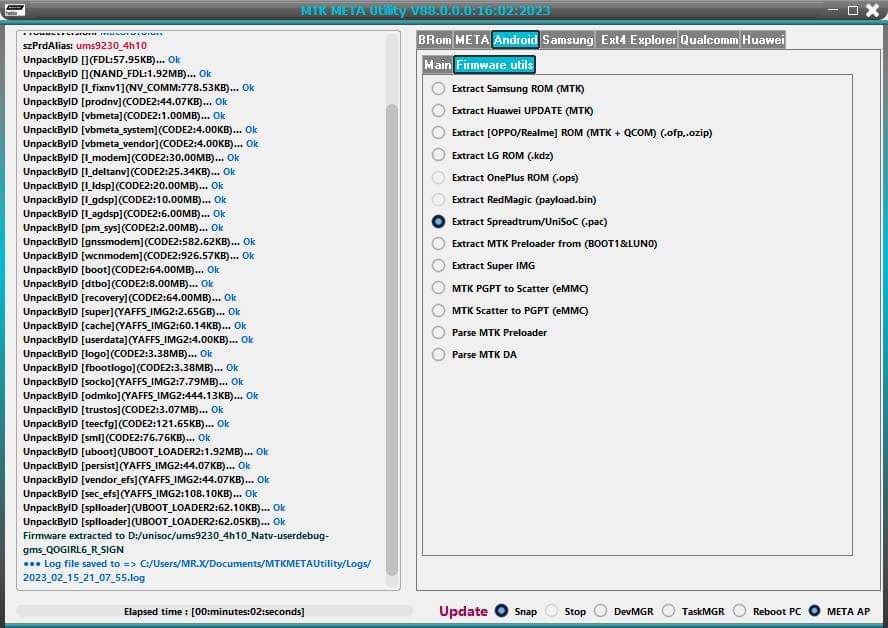Viewport: 888px width, 628px height.
Task: Click the UnpackByID [prodnv] log line
Action: click(x=125, y=101)
